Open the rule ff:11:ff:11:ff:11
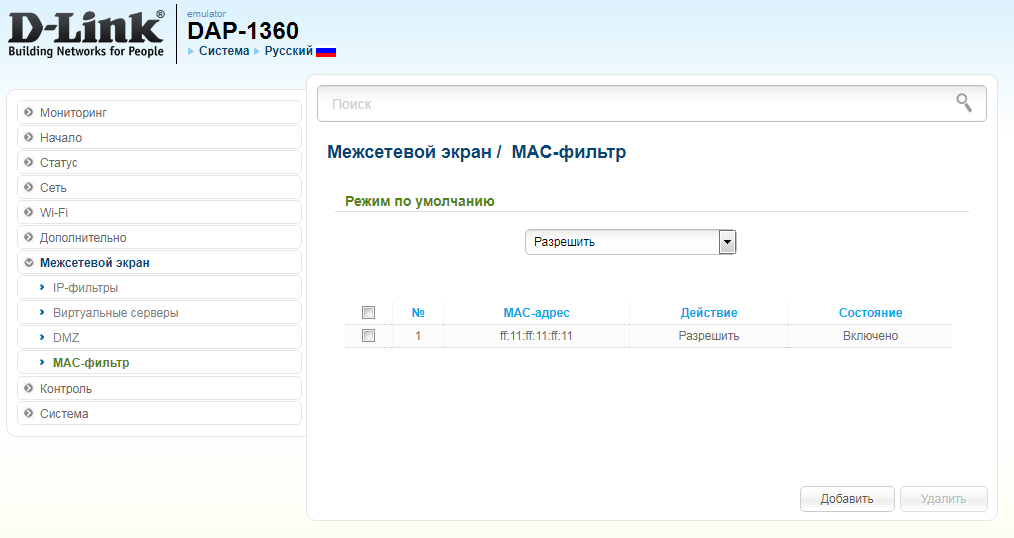The width and height of the screenshot is (1014, 538). coord(536,336)
